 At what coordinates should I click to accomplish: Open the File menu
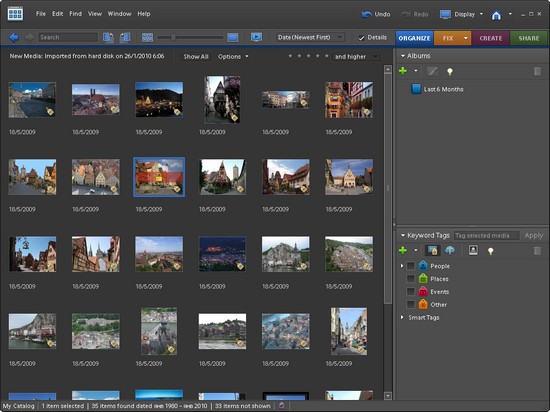(x=41, y=14)
